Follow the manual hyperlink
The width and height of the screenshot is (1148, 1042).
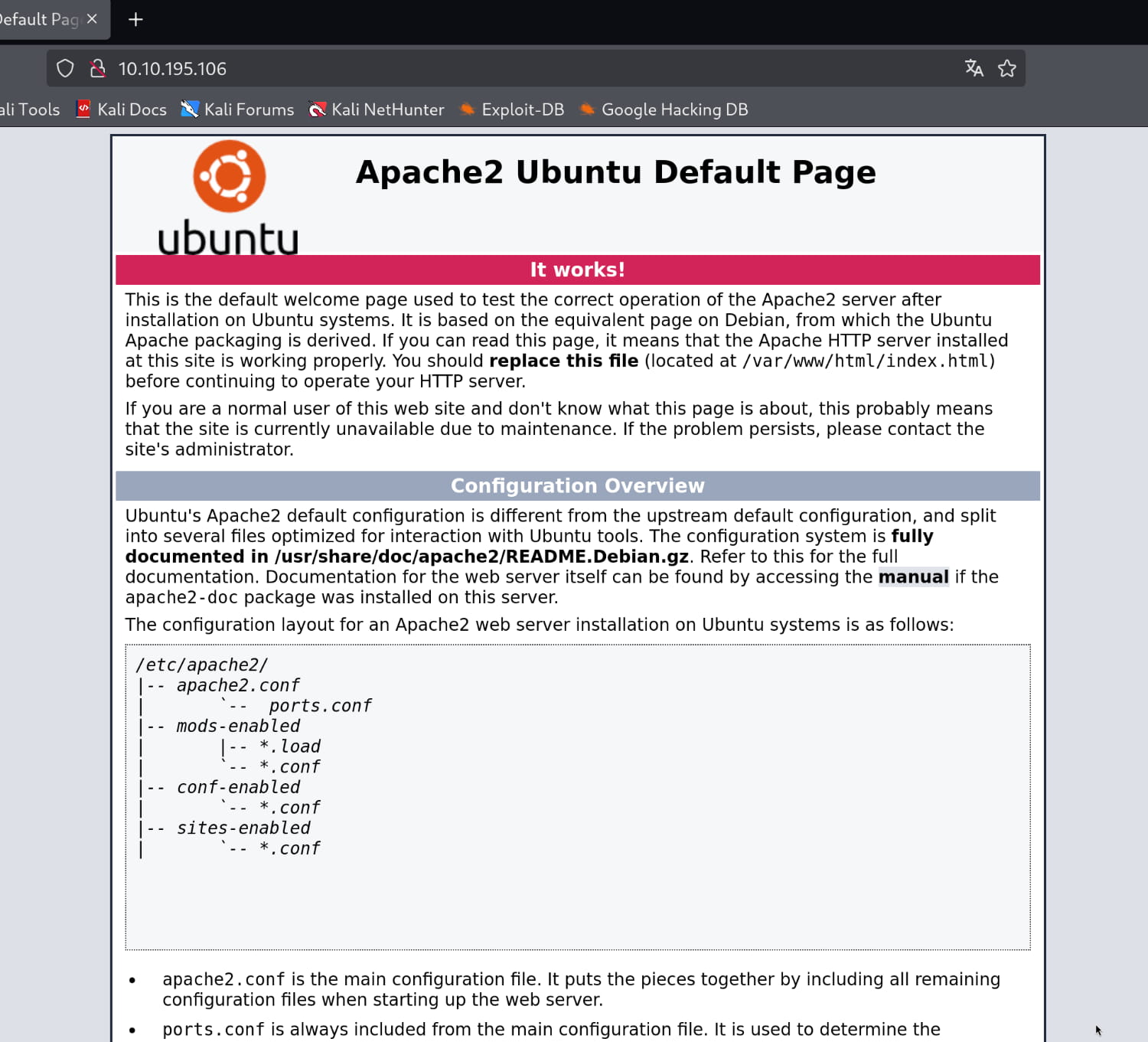(913, 577)
